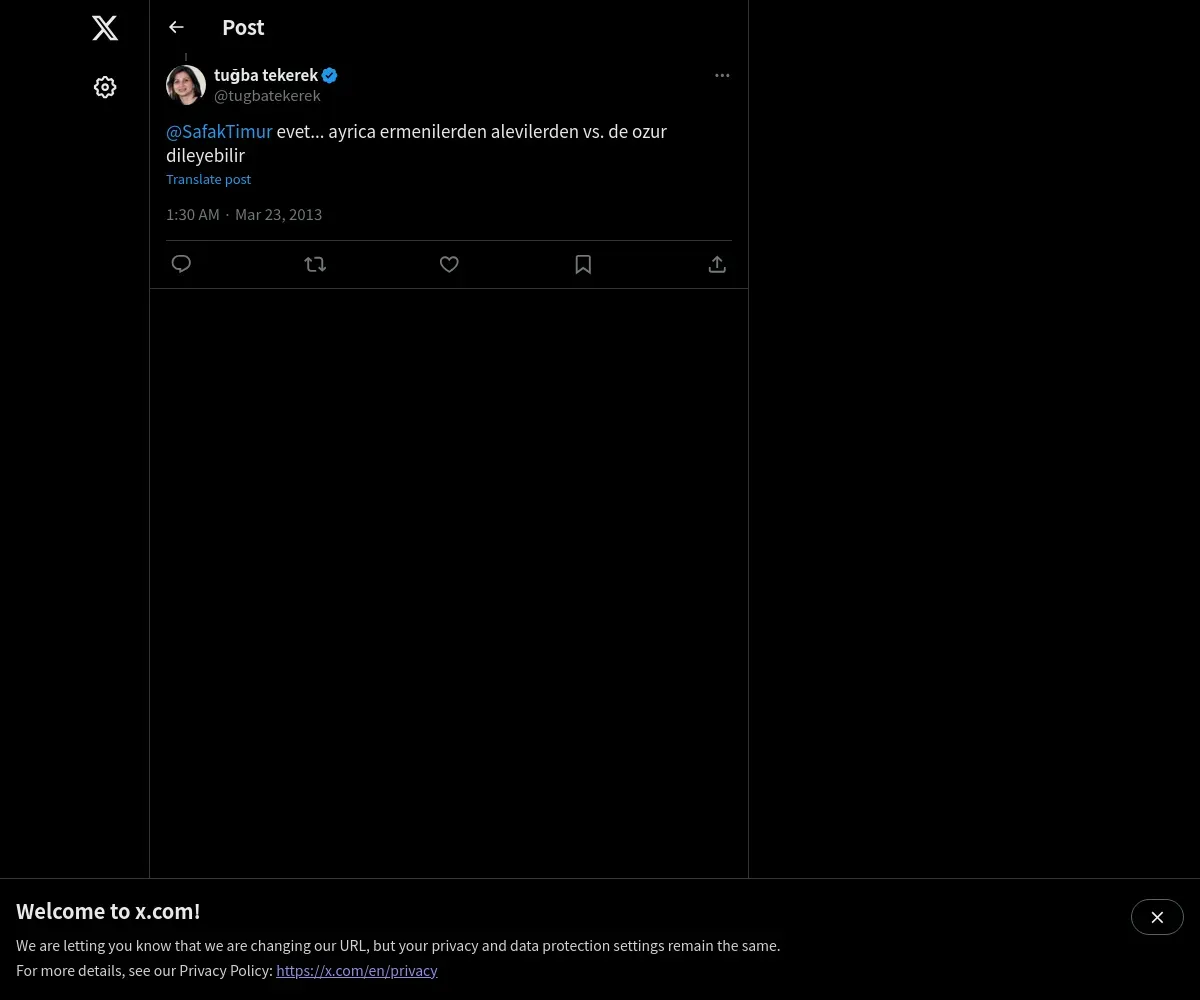1200x1000 pixels.
Task: Open settings gear in the sidebar
Action: (x=105, y=87)
